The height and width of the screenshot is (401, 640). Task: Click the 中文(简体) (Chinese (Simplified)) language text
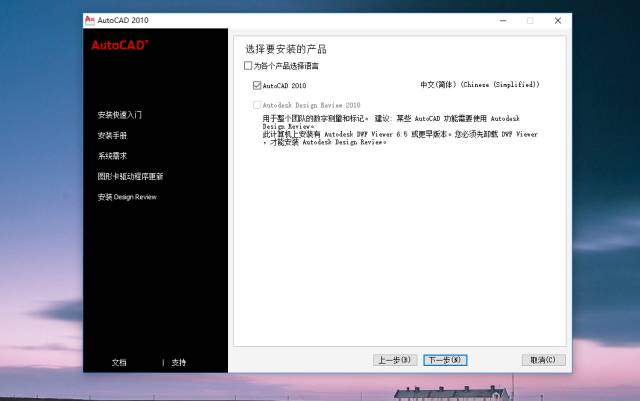click(x=480, y=85)
